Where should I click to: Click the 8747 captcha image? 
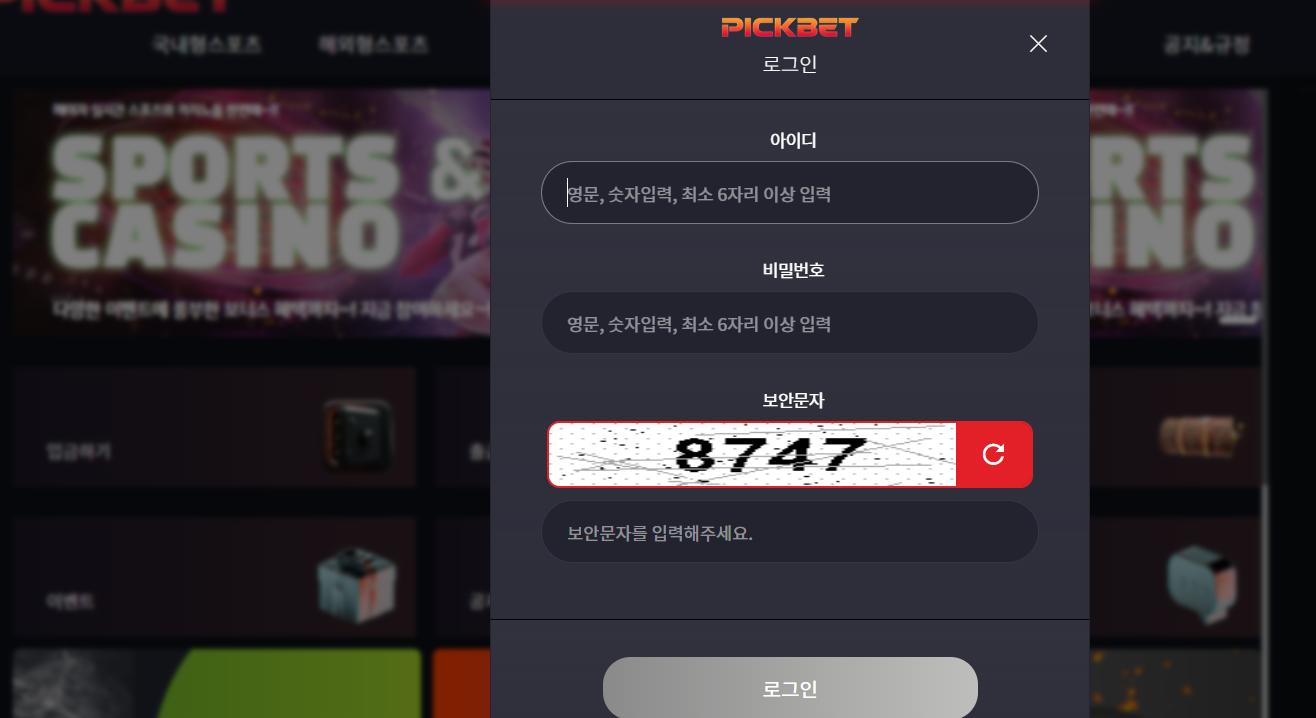pyautogui.click(x=752, y=454)
